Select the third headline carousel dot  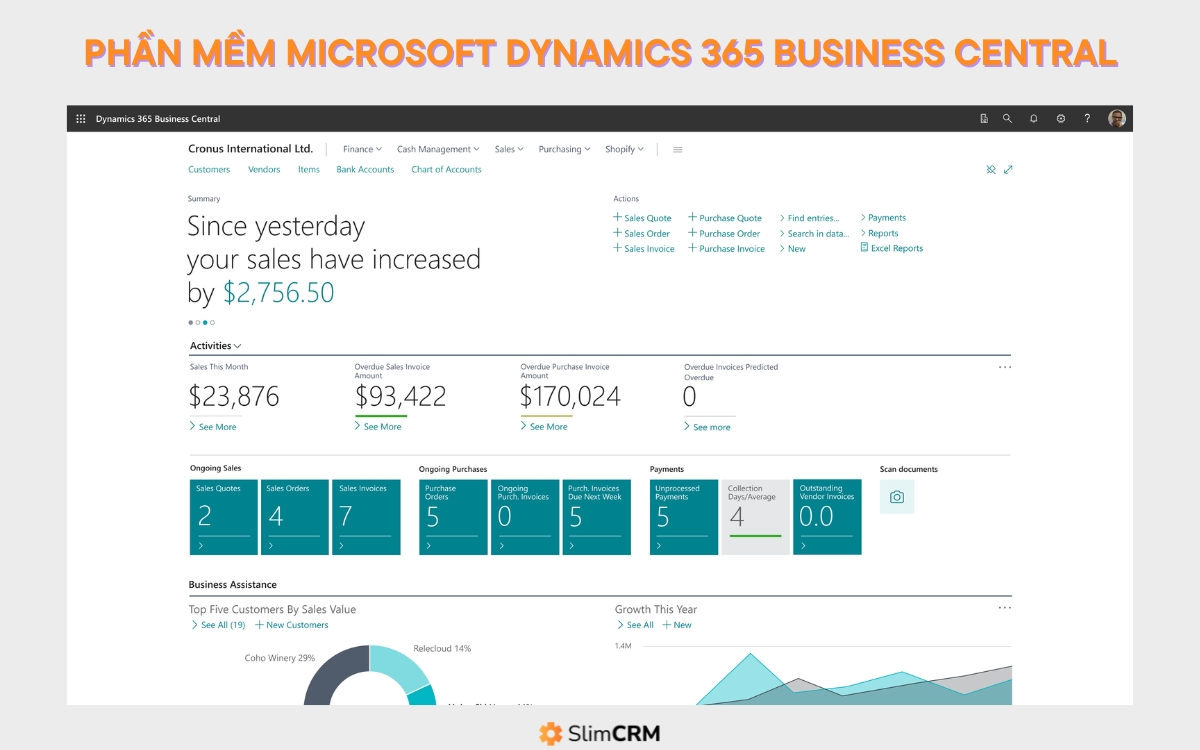point(205,322)
